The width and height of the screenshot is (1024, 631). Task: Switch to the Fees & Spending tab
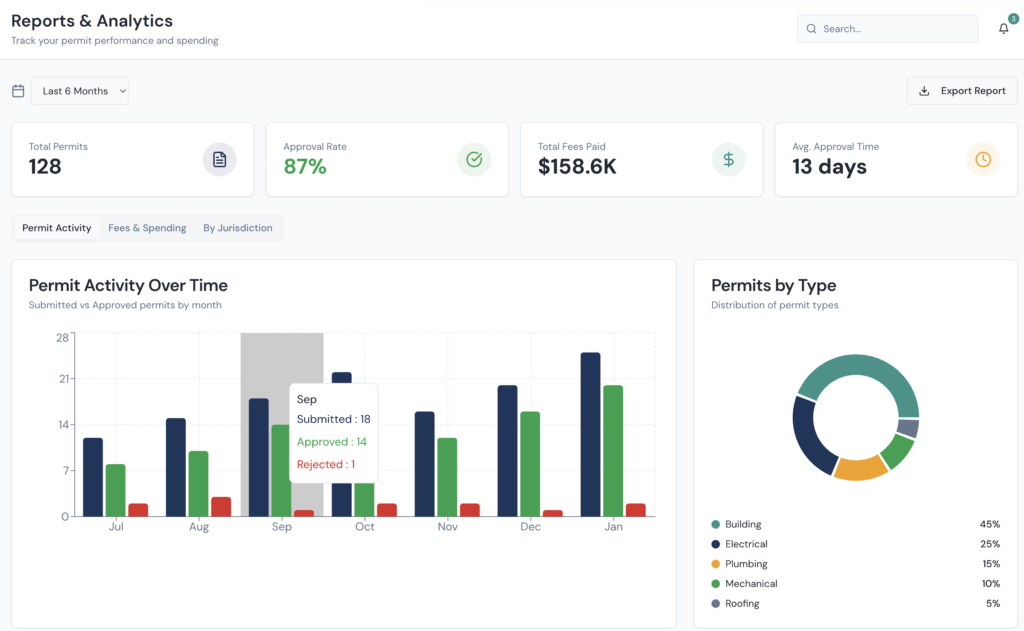click(147, 228)
